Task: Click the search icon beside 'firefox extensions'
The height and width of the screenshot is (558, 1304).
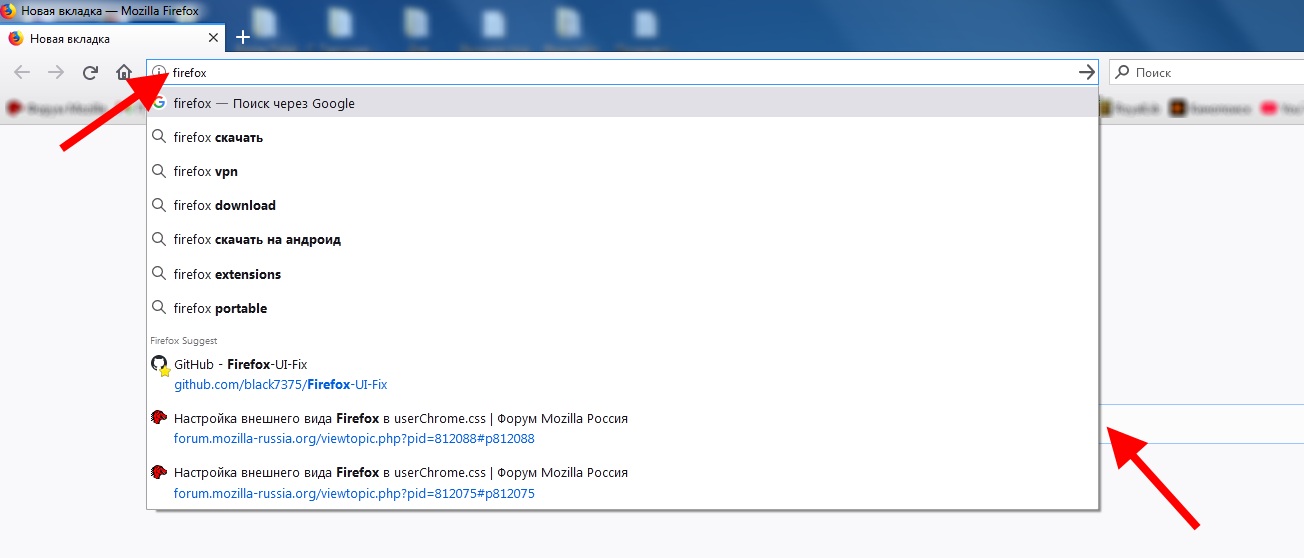Action: (x=158, y=273)
